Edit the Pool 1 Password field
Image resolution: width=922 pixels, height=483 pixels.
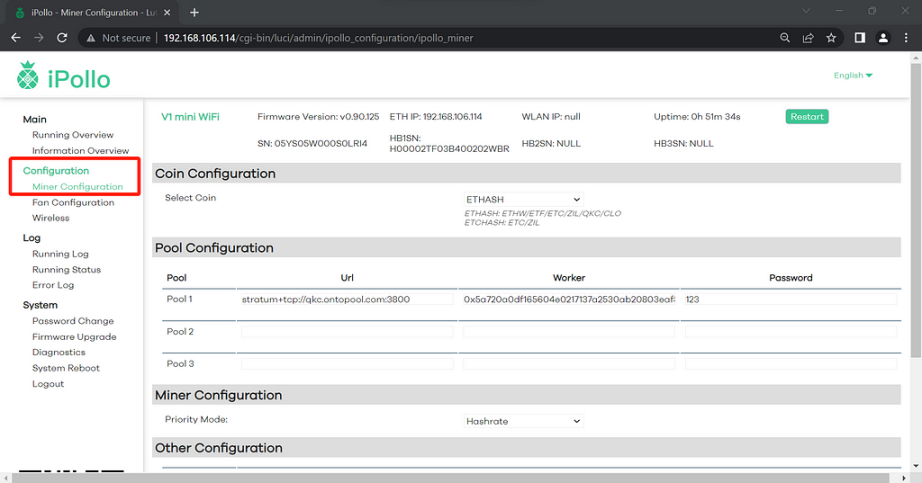[x=790, y=299]
